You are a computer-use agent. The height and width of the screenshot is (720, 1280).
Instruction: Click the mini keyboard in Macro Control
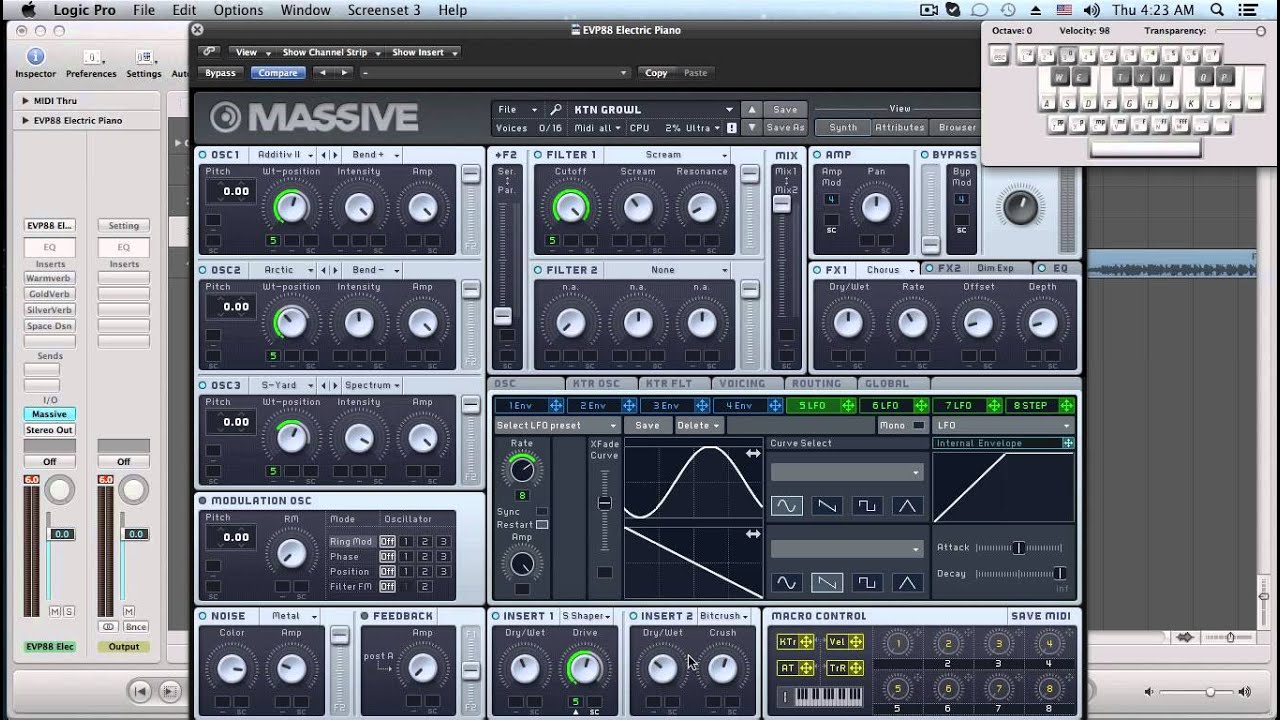828,696
